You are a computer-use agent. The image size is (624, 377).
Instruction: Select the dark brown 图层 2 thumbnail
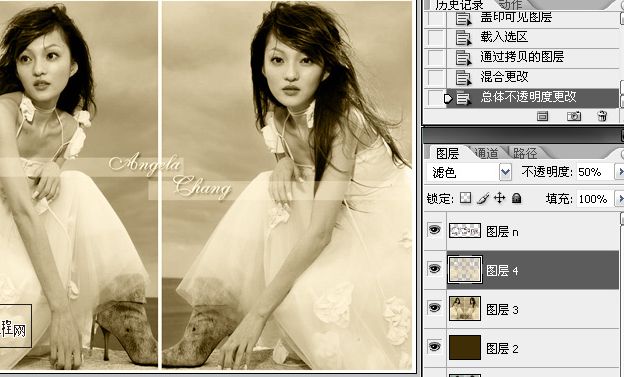tap(465, 347)
